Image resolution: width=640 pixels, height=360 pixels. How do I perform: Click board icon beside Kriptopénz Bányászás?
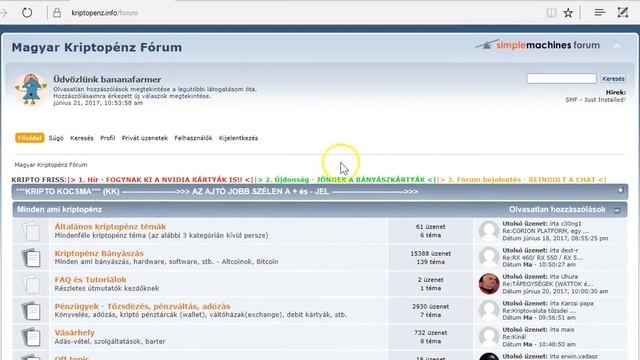31,258
